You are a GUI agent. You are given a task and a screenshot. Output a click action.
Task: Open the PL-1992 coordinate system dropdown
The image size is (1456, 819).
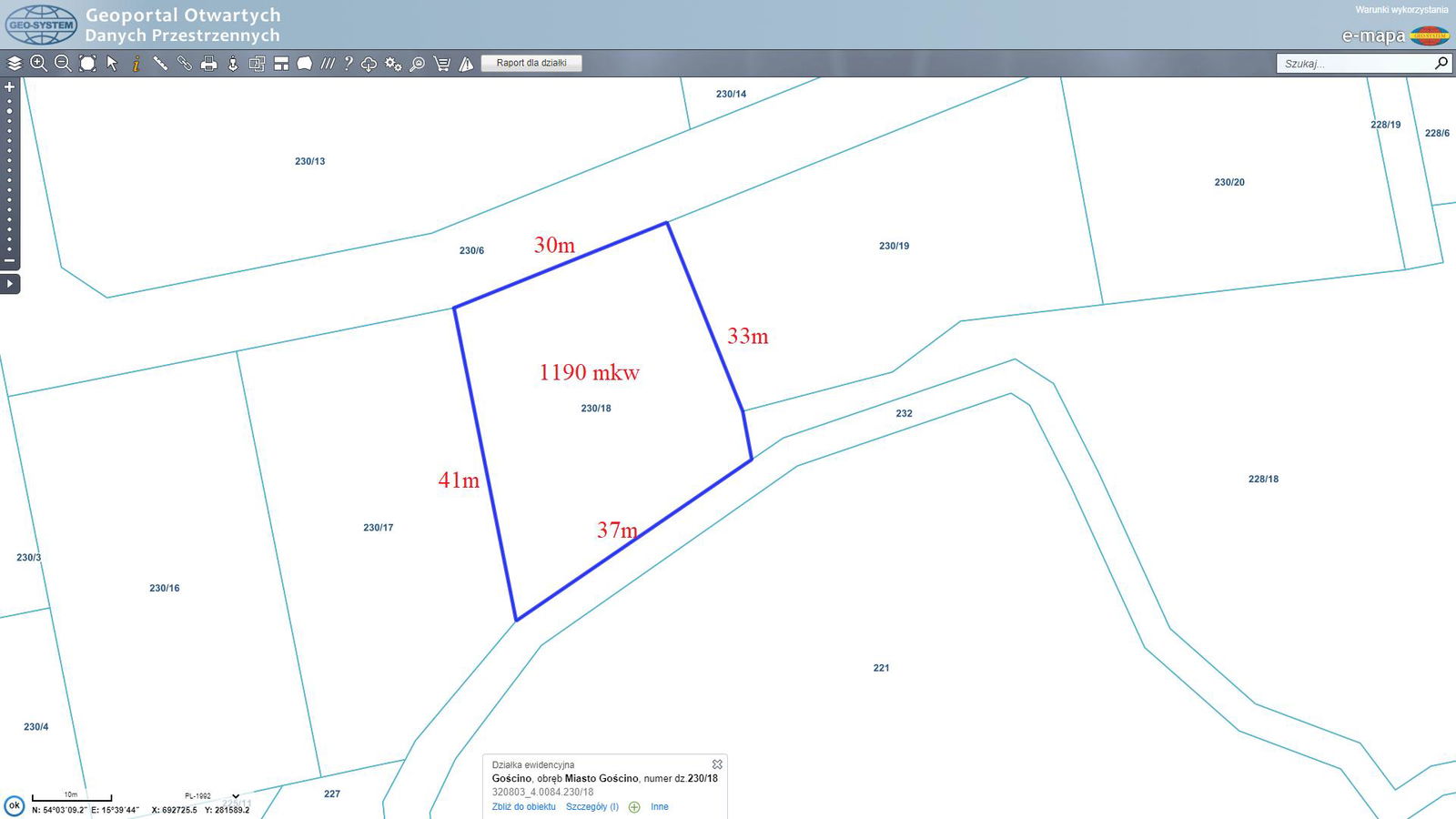click(235, 796)
